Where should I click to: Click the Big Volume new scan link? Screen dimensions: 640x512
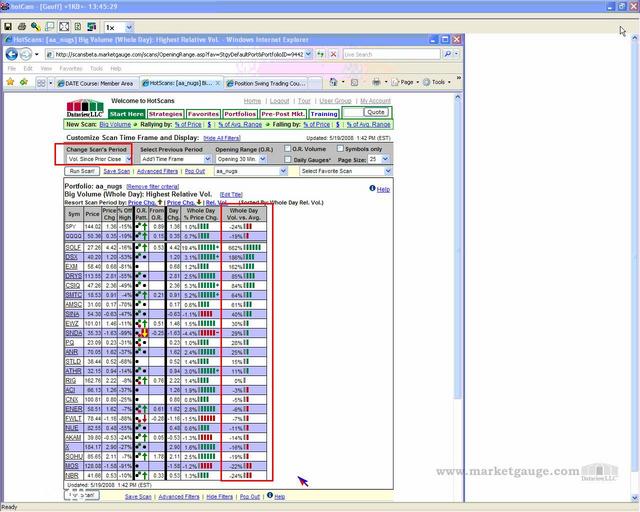coord(115,124)
